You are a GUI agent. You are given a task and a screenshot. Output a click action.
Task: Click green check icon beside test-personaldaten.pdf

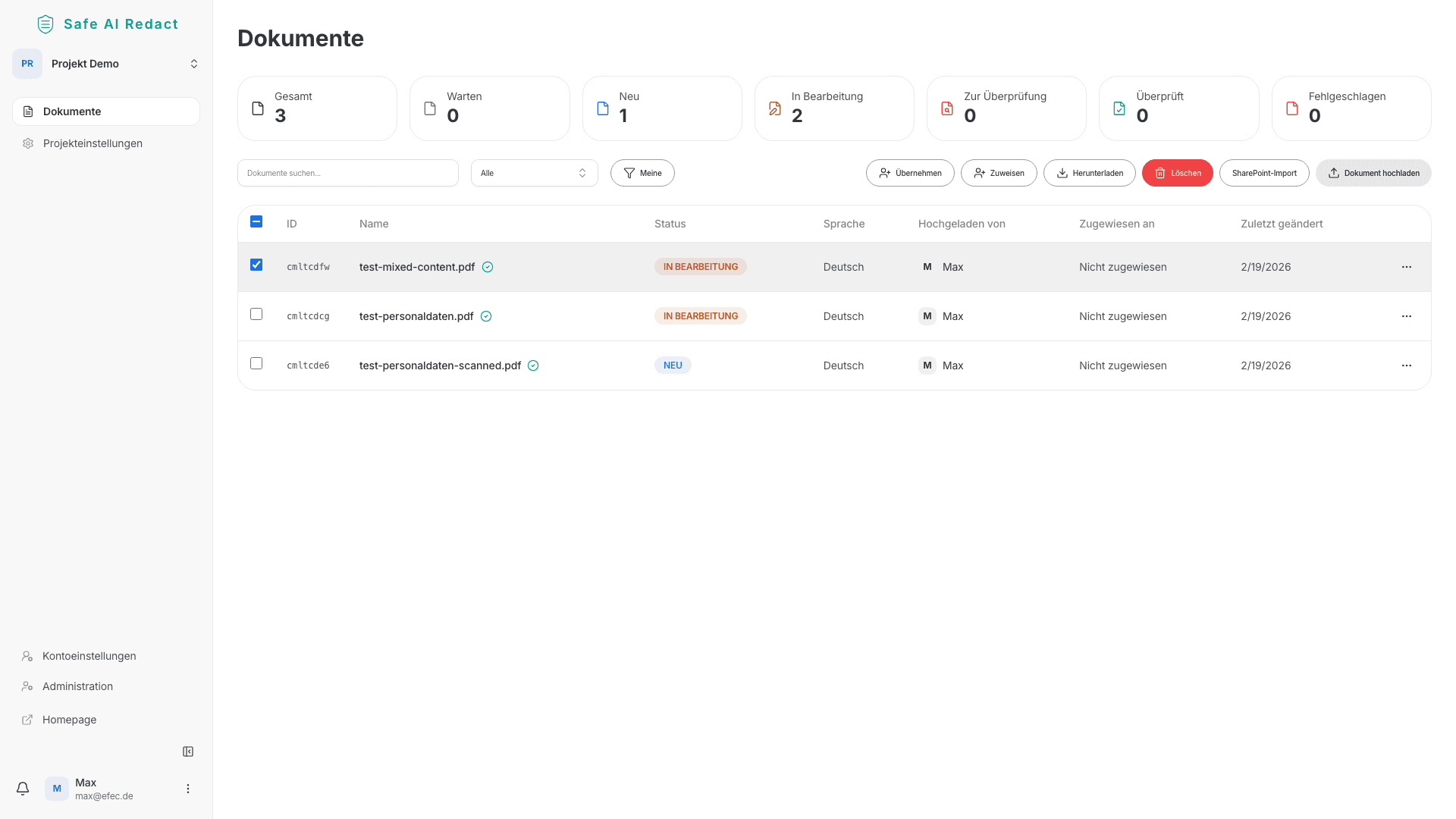486,316
